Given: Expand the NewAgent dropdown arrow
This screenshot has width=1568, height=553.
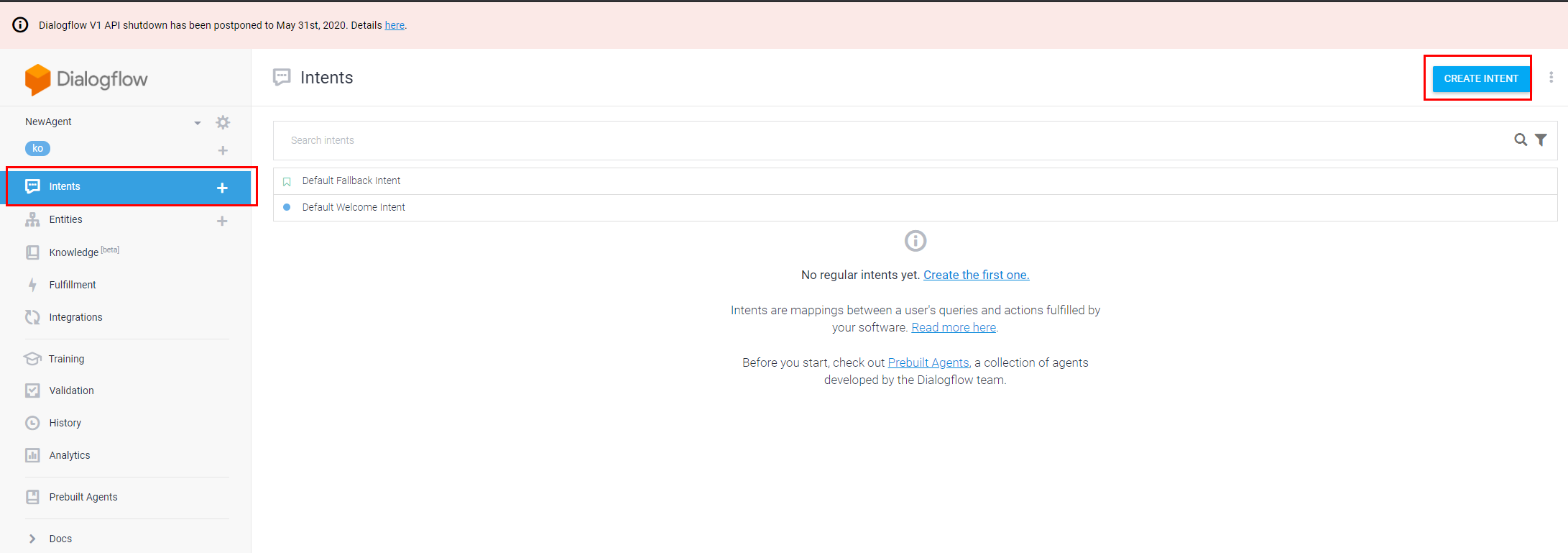Looking at the screenshot, I should [x=198, y=123].
